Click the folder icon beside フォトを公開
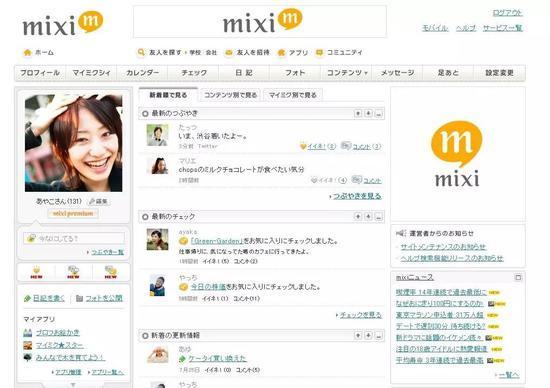Viewport: 550px width, 388px height. (x=79, y=298)
